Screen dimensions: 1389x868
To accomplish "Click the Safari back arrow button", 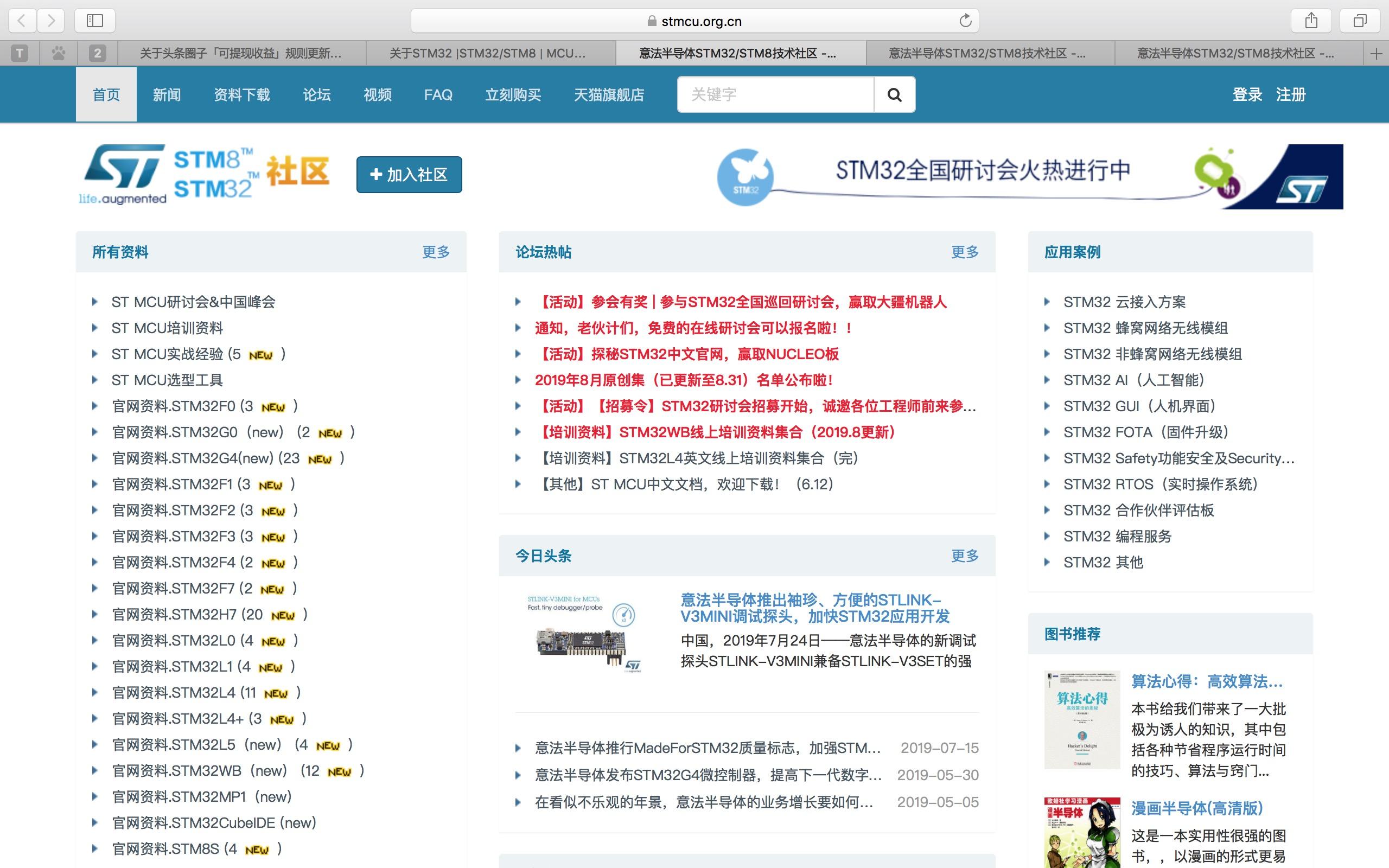I will click(x=22, y=21).
